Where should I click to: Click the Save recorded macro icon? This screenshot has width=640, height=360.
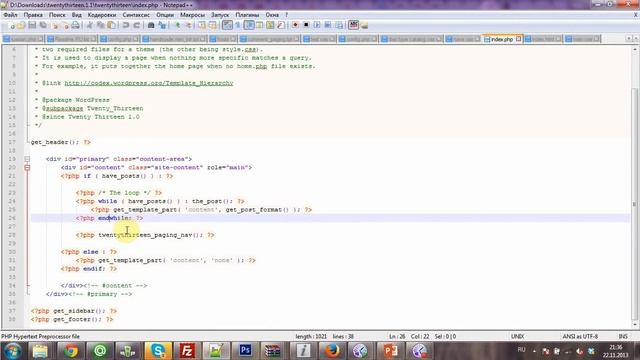[339, 25]
